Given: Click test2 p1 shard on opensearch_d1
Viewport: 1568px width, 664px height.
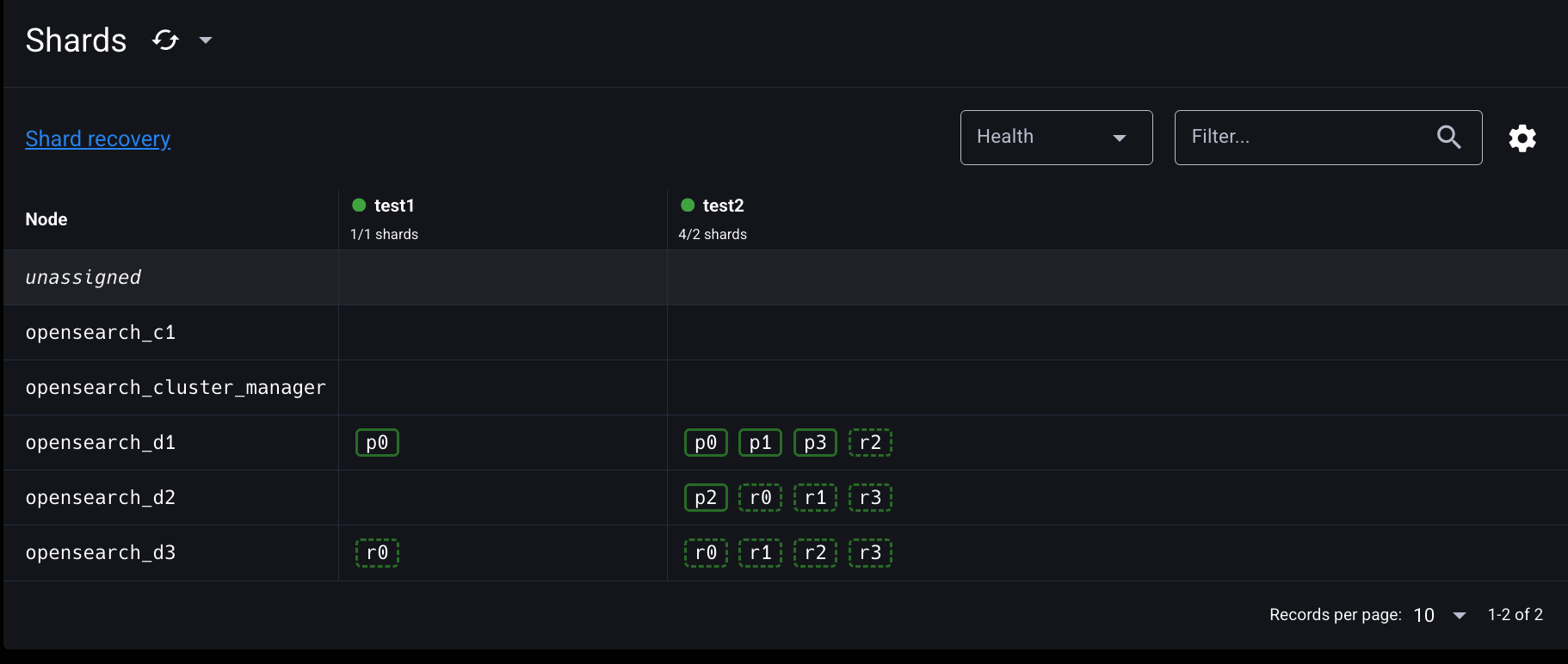Looking at the screenshot, I should [761, 443].
